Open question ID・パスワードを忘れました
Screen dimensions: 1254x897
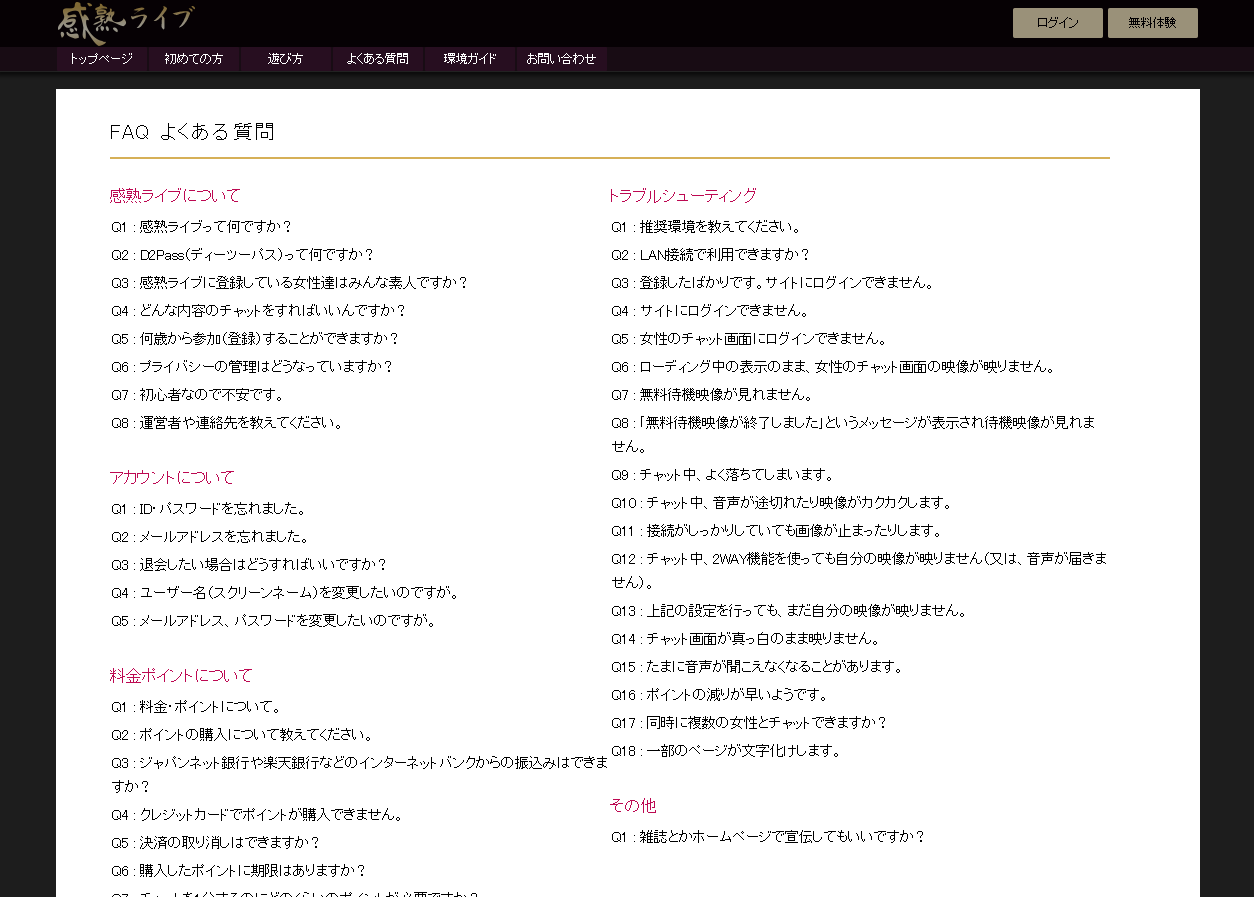coord(209,509)
